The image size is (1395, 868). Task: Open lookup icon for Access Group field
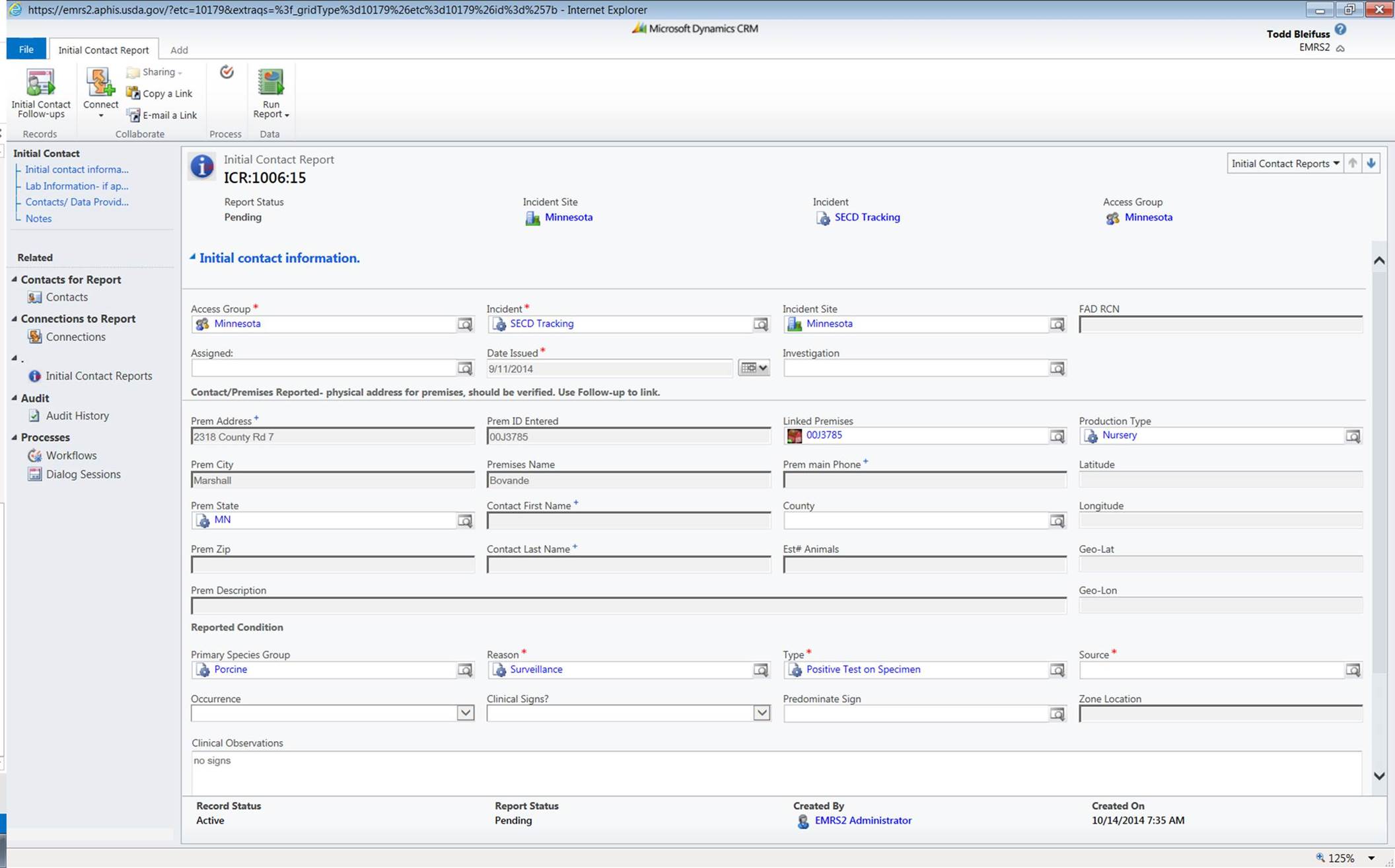click(465, 324)
